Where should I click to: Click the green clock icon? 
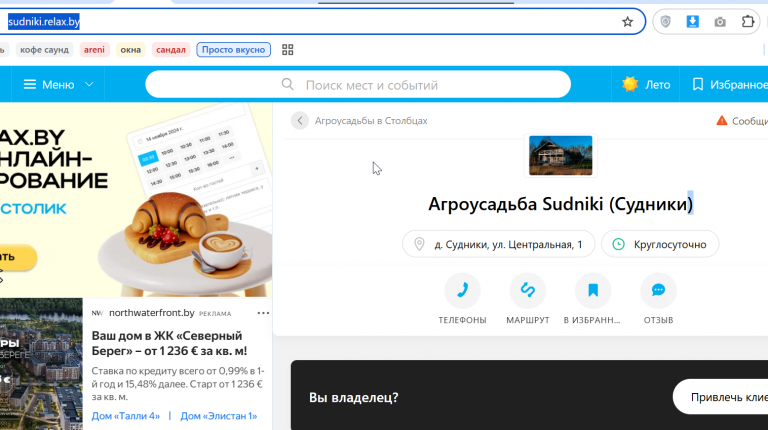click(x=619, y=244)
